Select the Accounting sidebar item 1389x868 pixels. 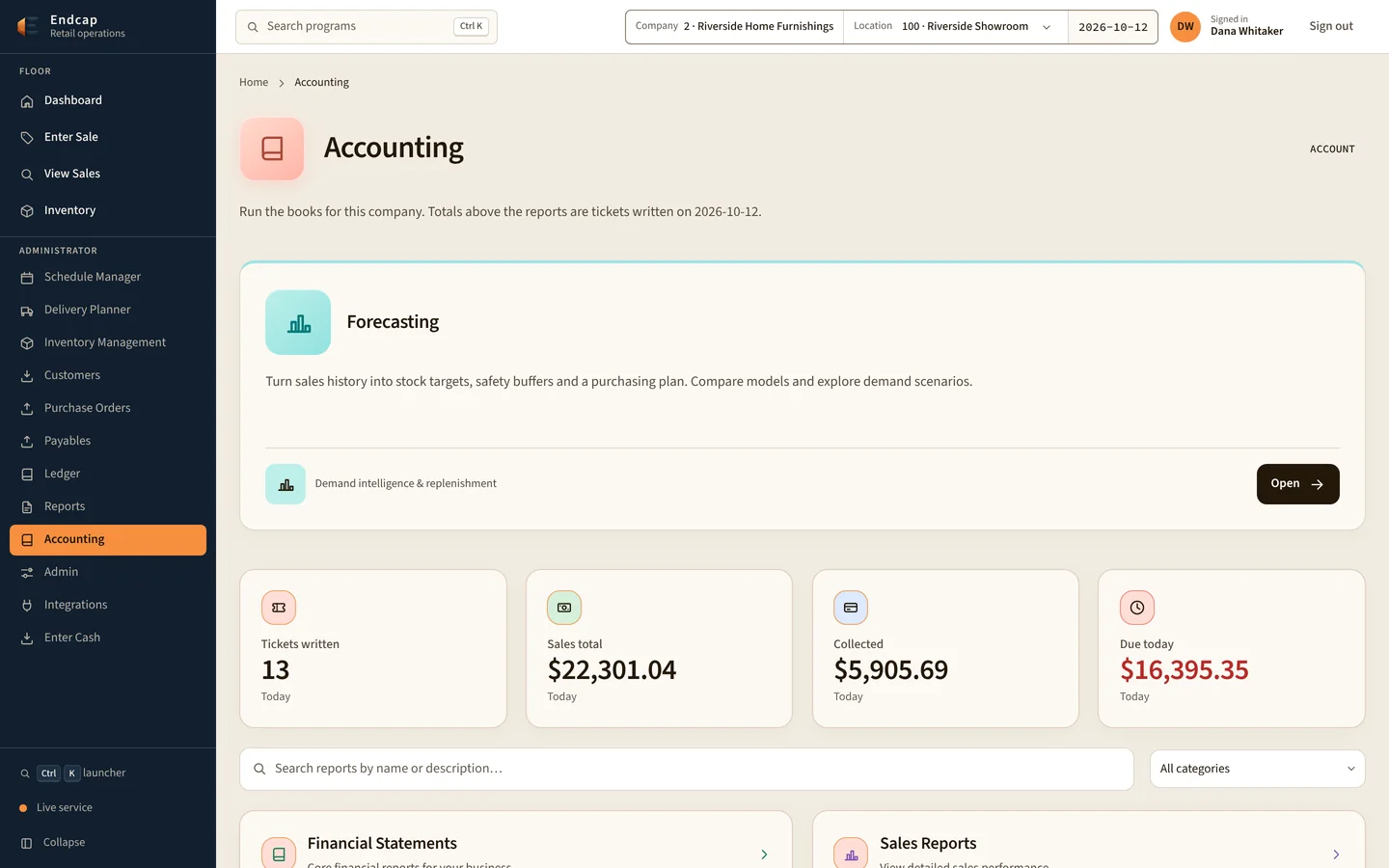108,540
